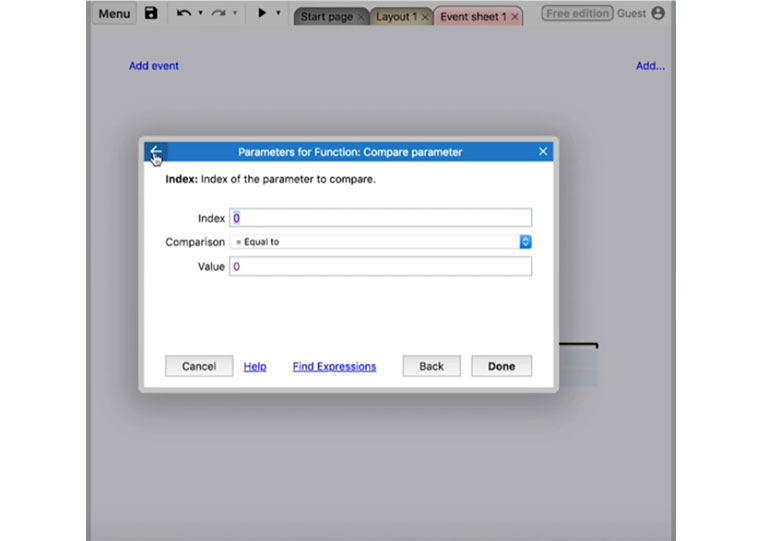
Task: Click the Add event link
Action: (x=154, y=66)
